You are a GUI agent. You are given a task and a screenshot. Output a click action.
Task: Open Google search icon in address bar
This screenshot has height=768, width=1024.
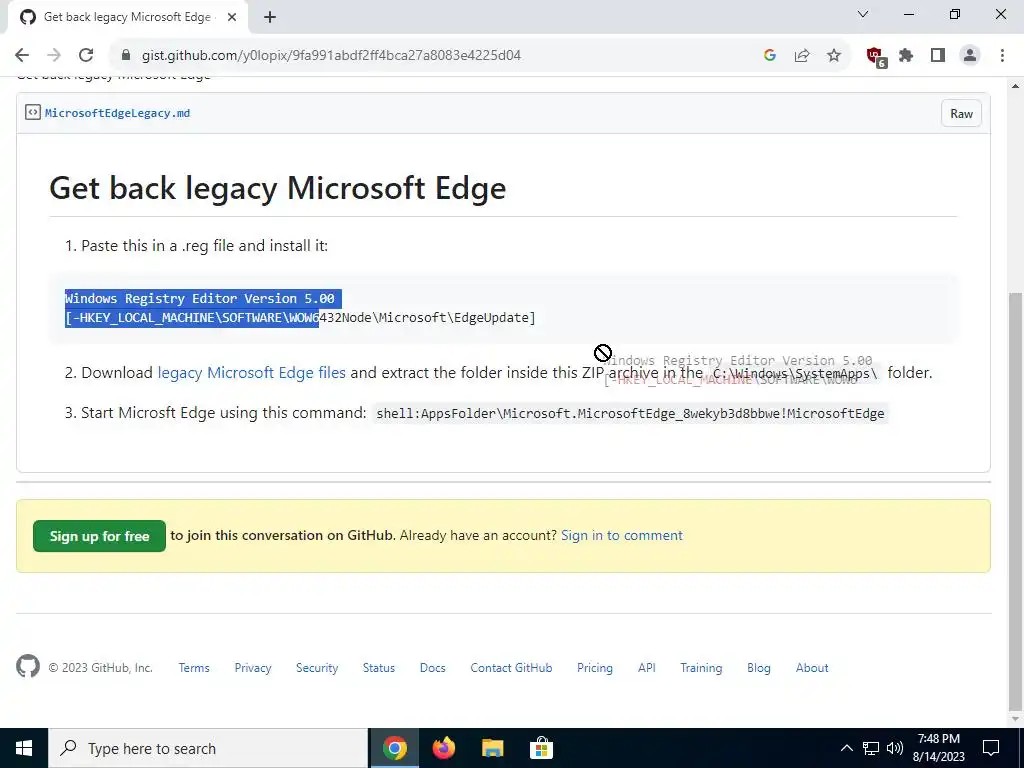click(770, 56)
